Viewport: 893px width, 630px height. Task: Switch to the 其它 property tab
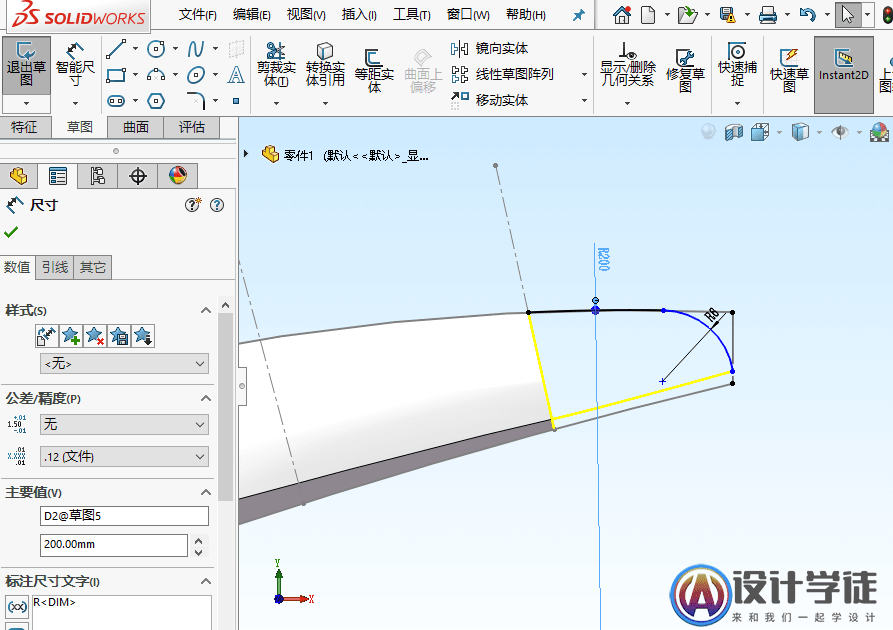point(92,267)
